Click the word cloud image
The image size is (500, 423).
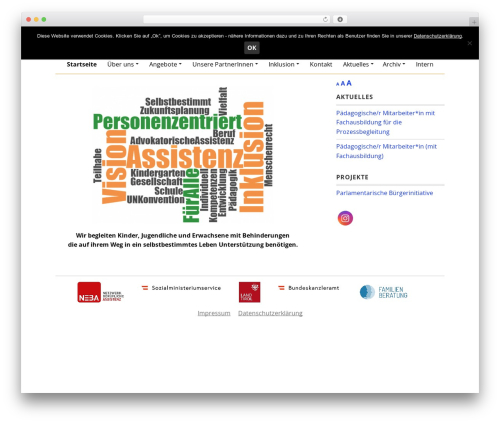pos(183,155)
